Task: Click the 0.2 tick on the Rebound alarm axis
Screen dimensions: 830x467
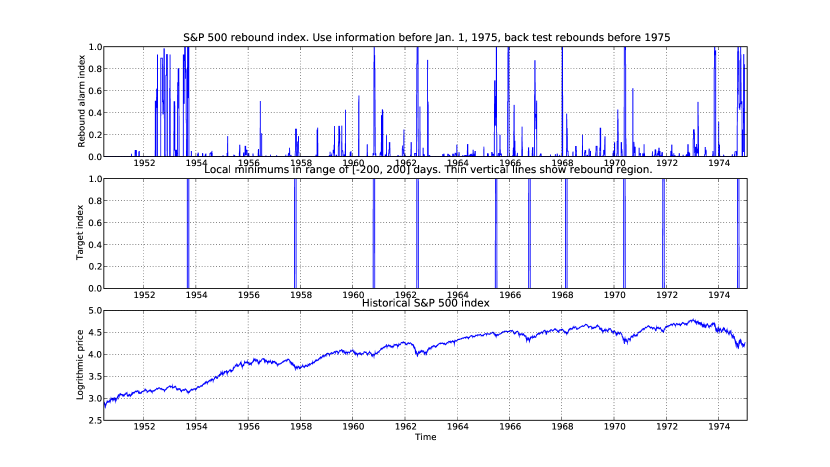Action: 95,134
